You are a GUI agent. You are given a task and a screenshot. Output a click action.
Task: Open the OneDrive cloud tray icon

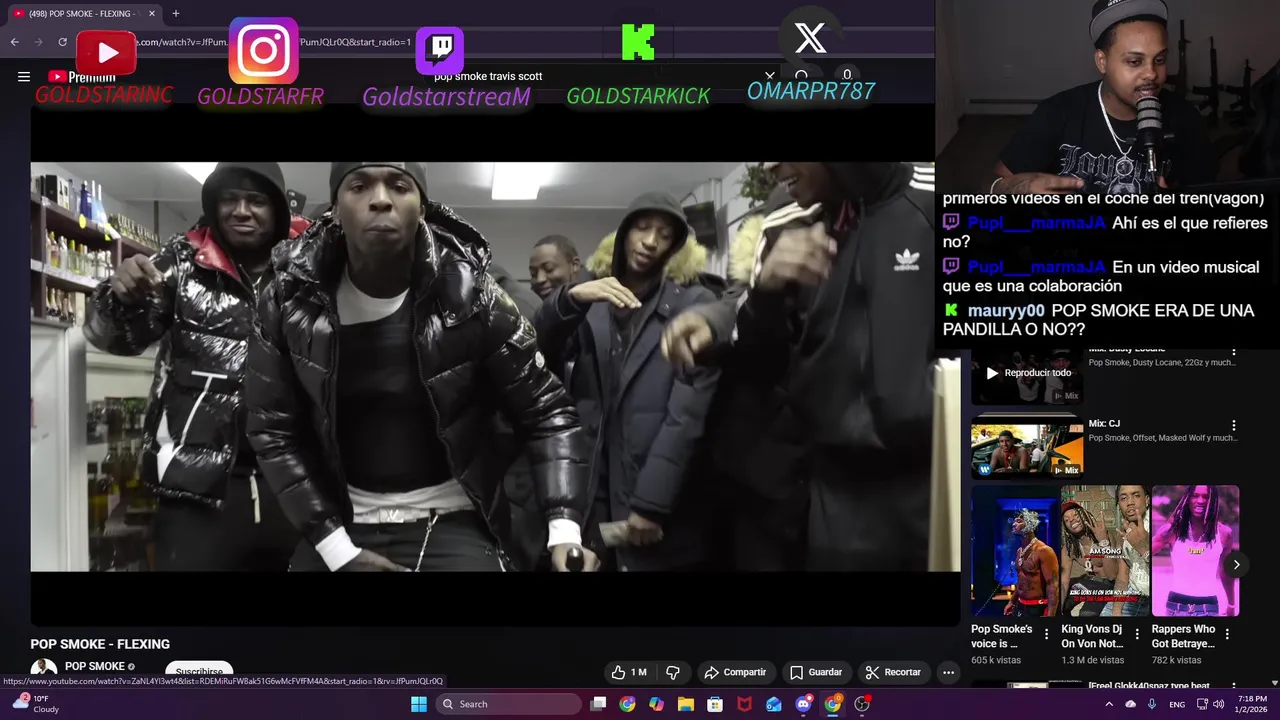click(1131, 704)
